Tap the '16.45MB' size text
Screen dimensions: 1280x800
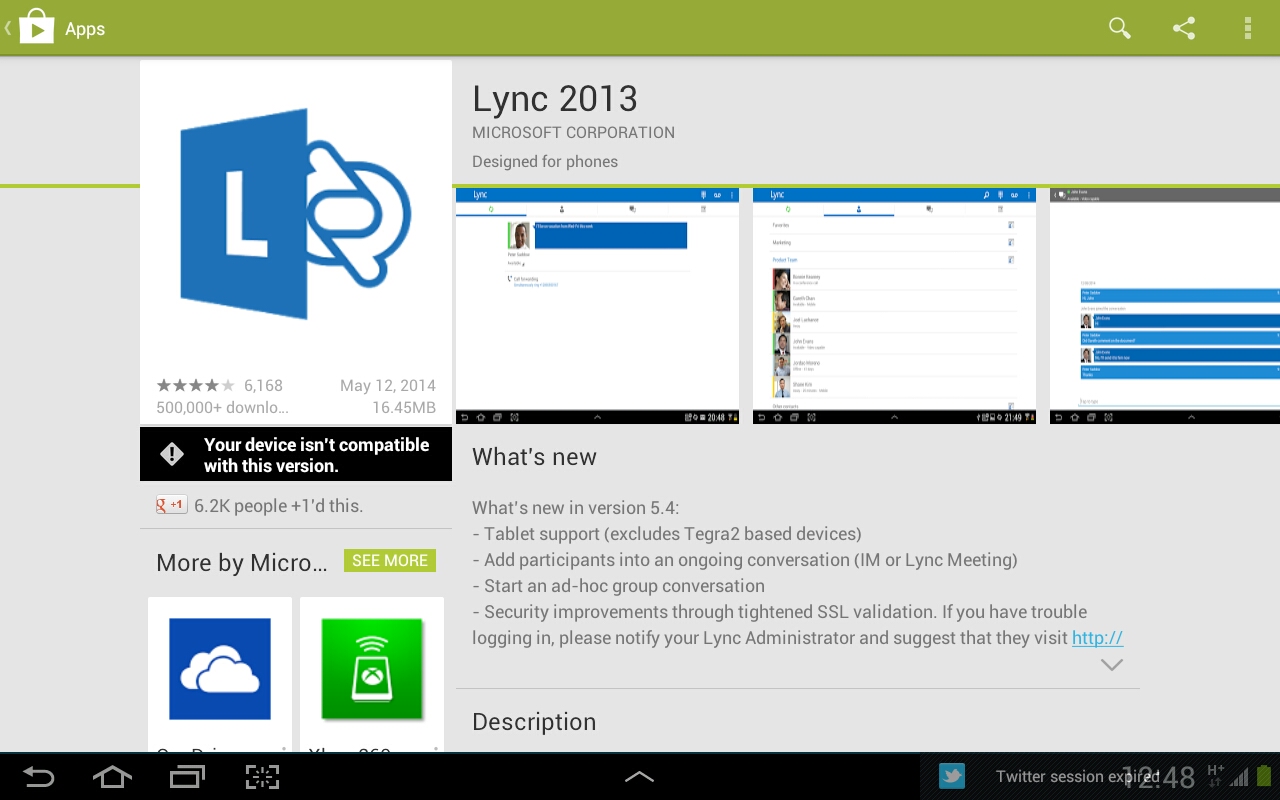(404, 408)
